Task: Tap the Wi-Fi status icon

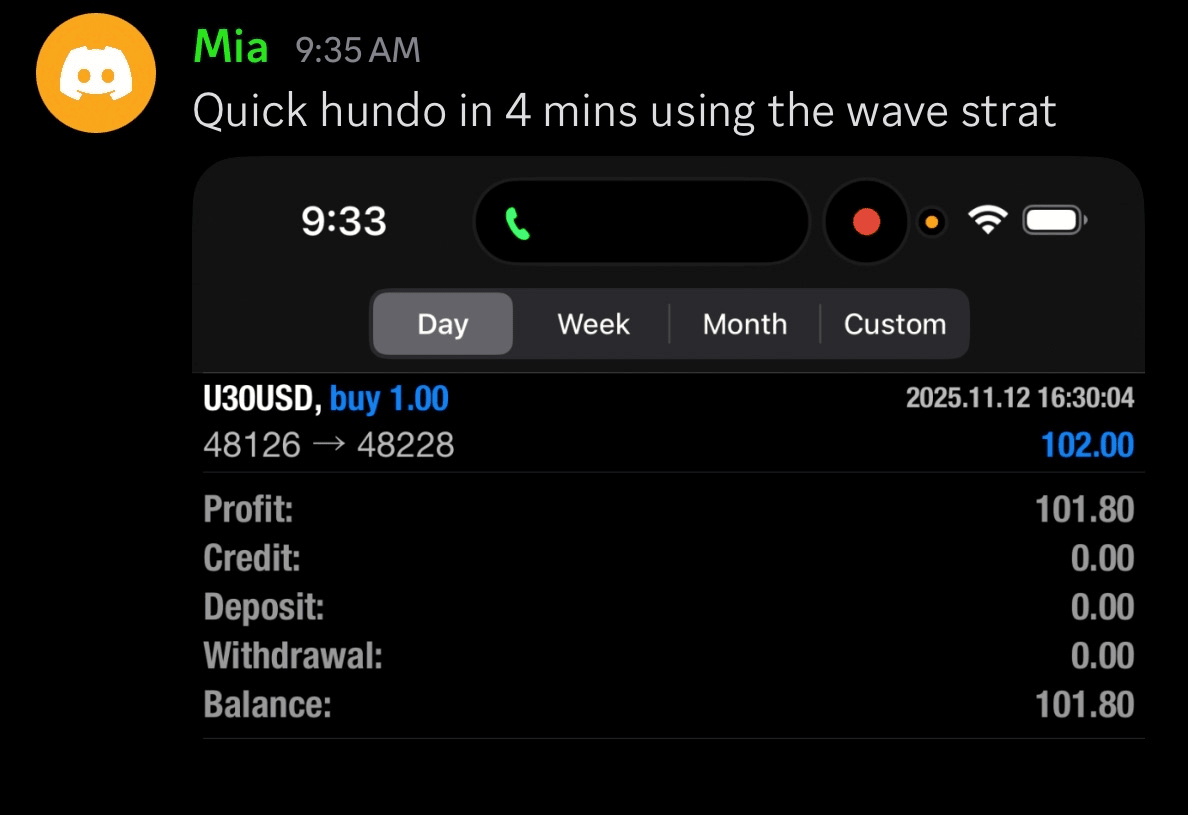Action: (x=987, y=221)
